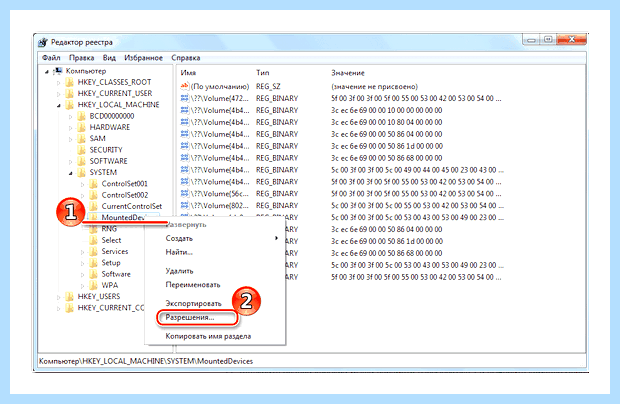Click the SYSTEM folder icon
620x404 pixels.
click(x=81, y=172)
